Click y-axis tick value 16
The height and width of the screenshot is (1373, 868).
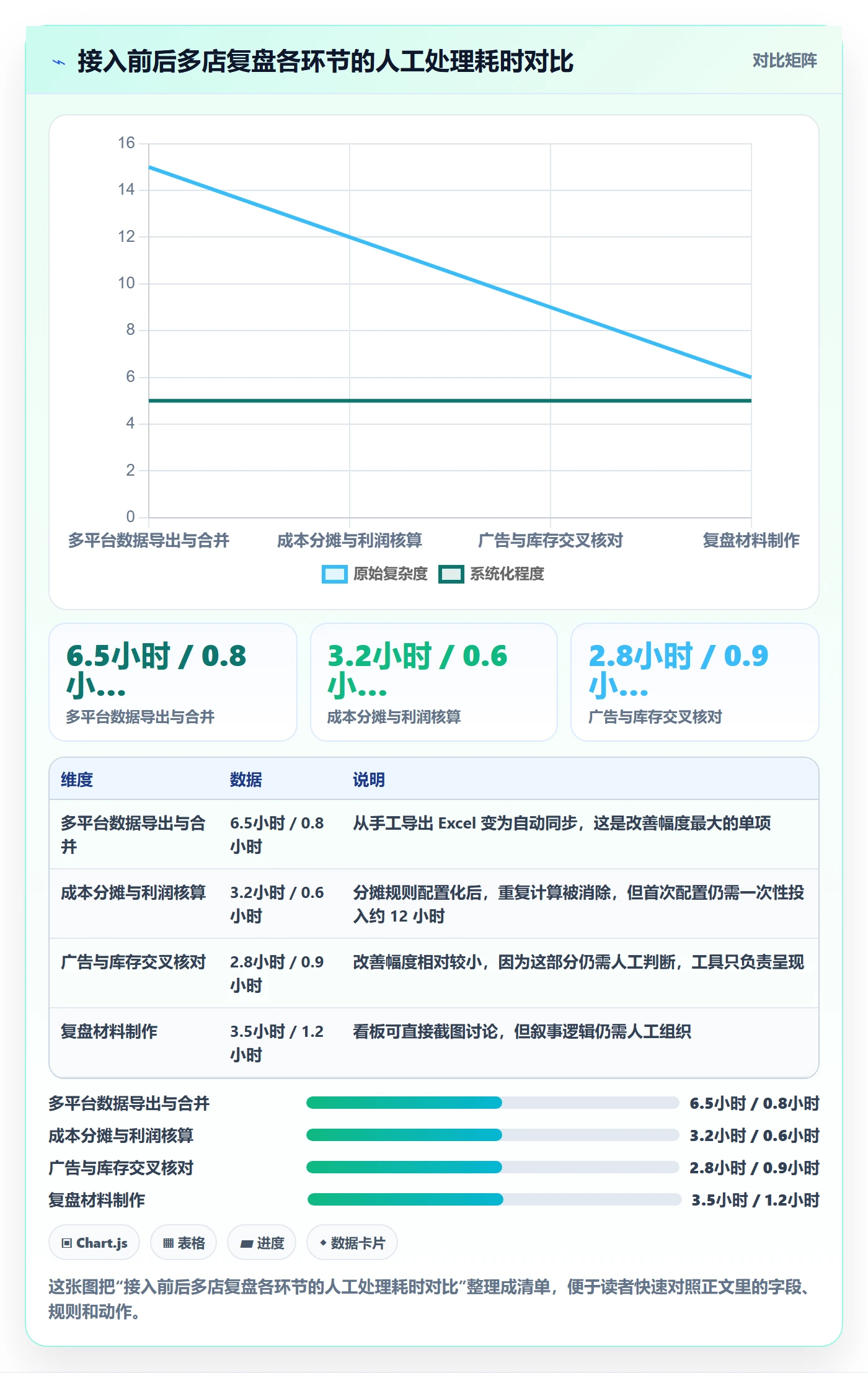[126, 143]
